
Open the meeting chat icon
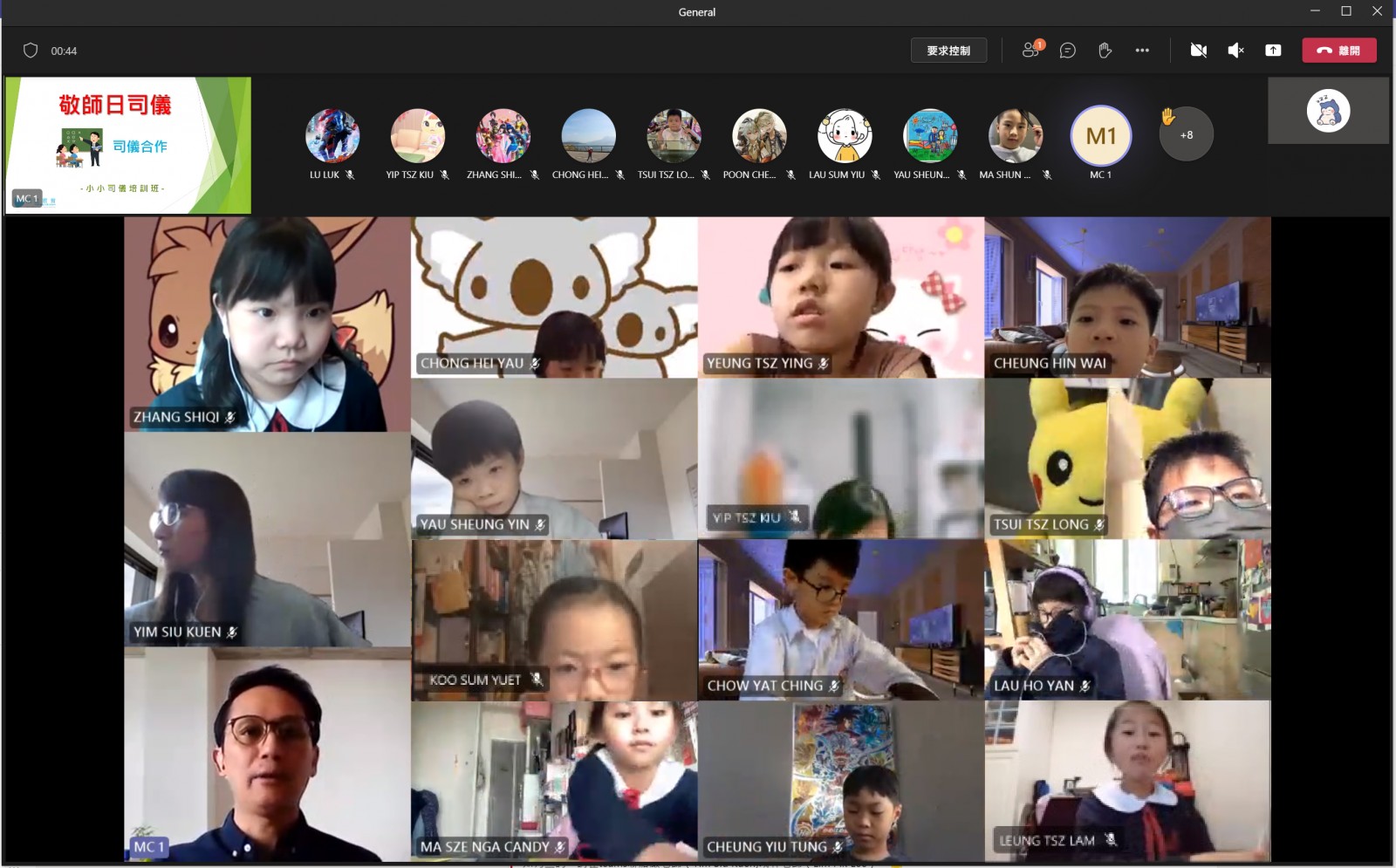[1067, 51]
